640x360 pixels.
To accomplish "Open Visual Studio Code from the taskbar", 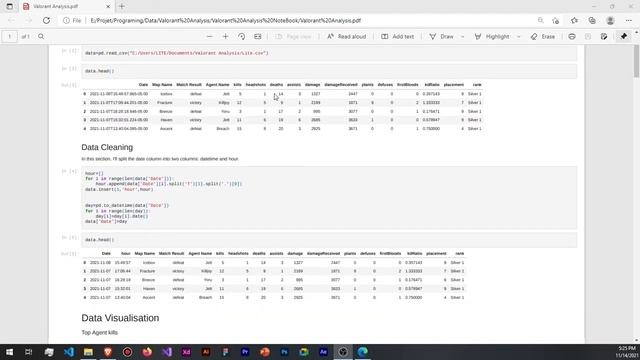I will pyautogui.click(x=69, y=352).
